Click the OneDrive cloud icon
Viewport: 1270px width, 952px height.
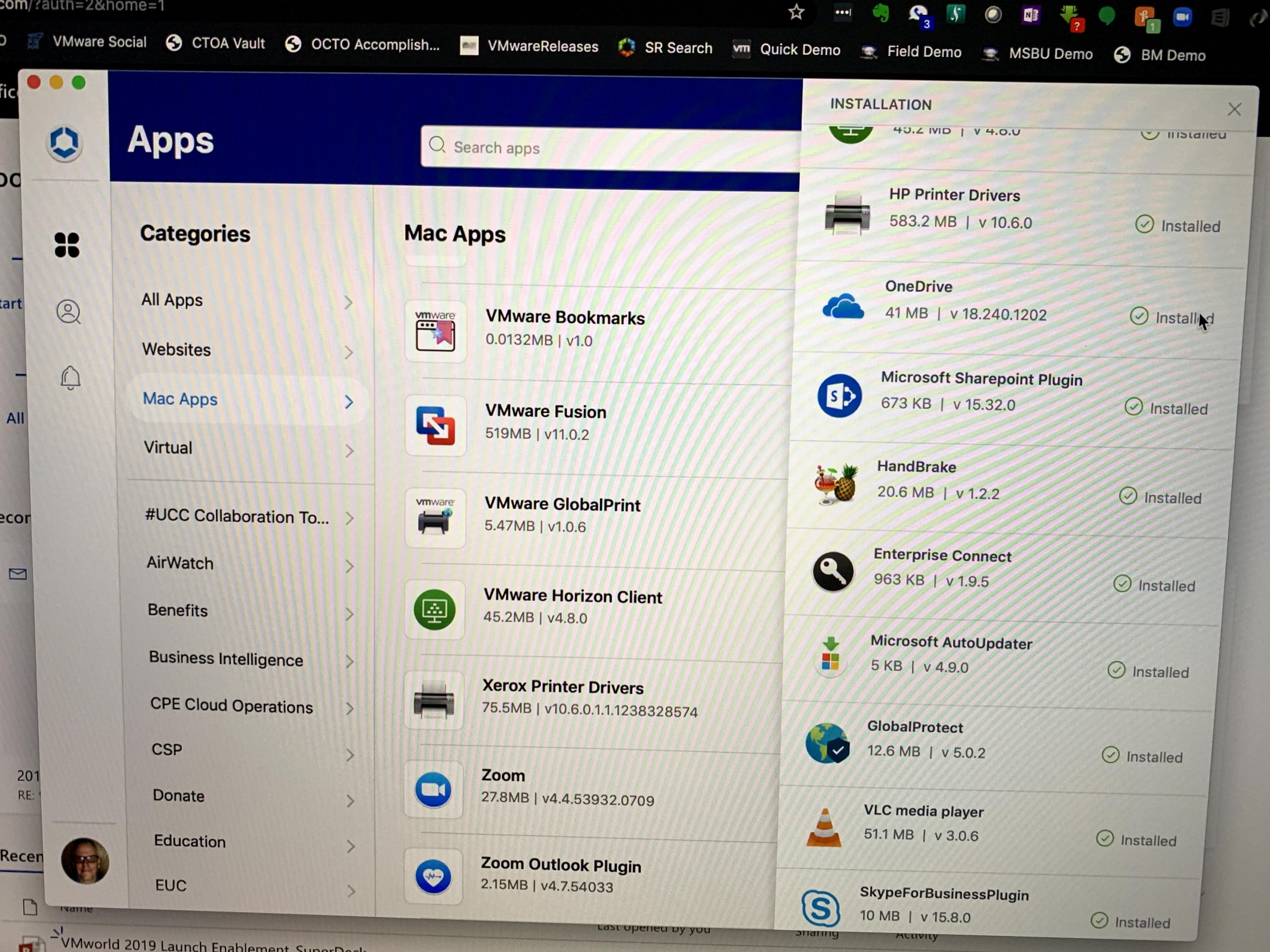tap(842, 305)
